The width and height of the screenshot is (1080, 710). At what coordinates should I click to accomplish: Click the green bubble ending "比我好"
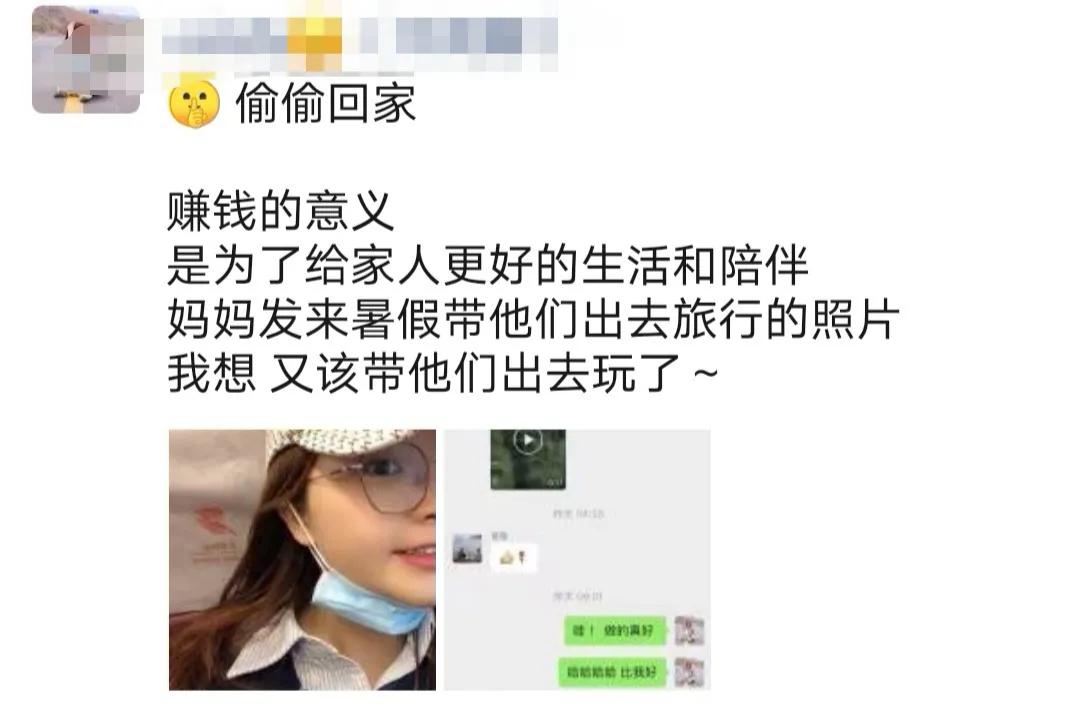[x=612, y=671]
